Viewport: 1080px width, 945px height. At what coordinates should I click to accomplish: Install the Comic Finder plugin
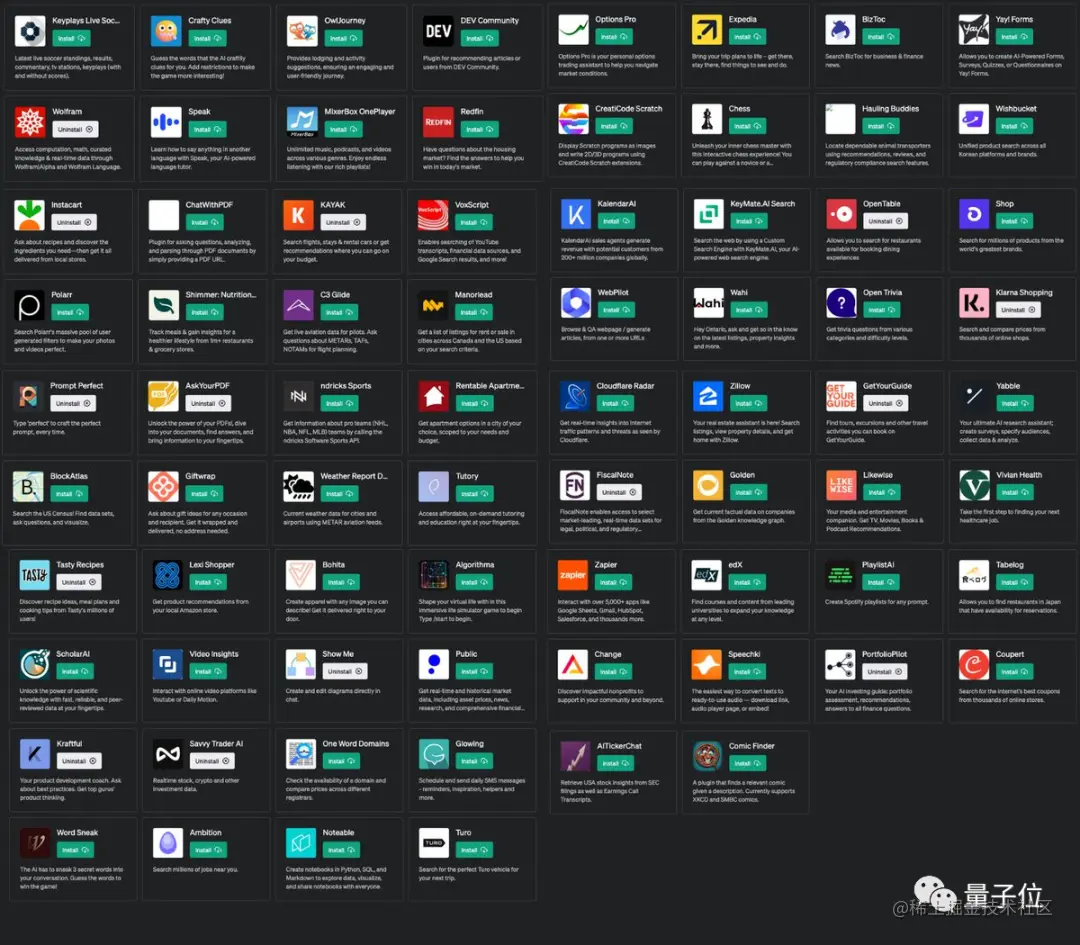(747, 764)
